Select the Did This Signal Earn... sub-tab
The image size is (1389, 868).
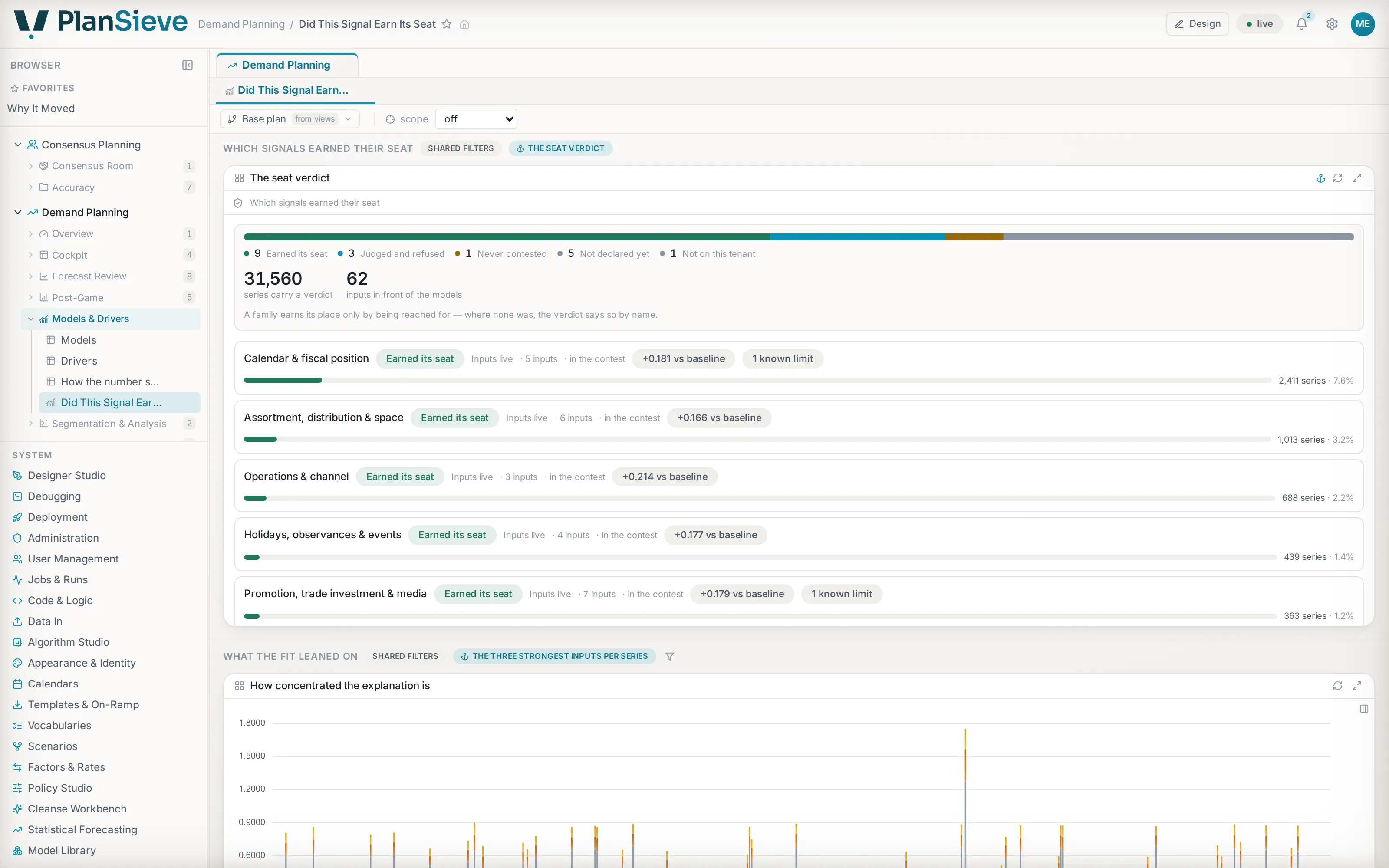coord(295,90)
